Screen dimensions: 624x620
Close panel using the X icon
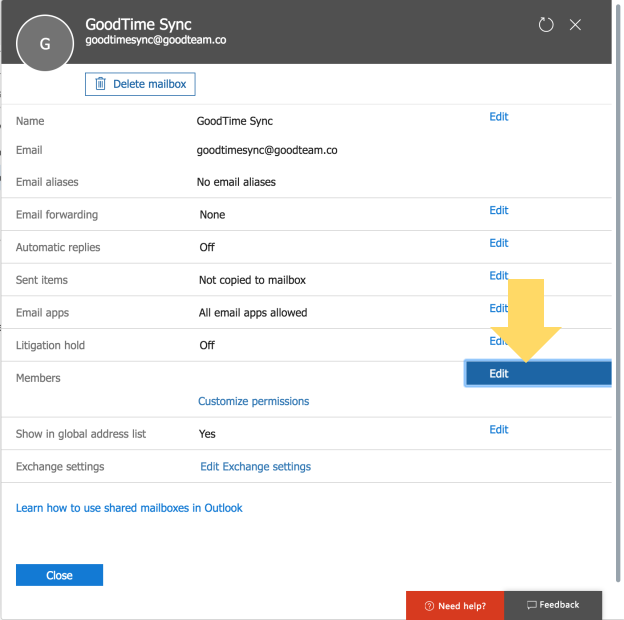coord(575,25)
